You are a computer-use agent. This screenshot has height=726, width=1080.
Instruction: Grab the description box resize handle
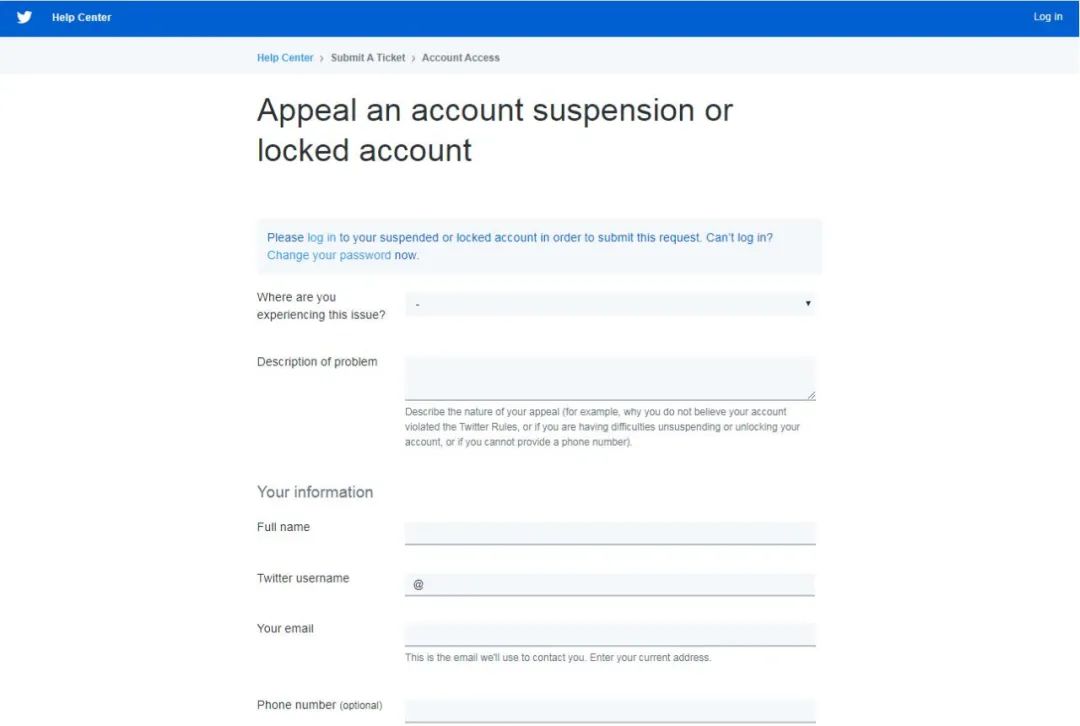click(811, 395)
